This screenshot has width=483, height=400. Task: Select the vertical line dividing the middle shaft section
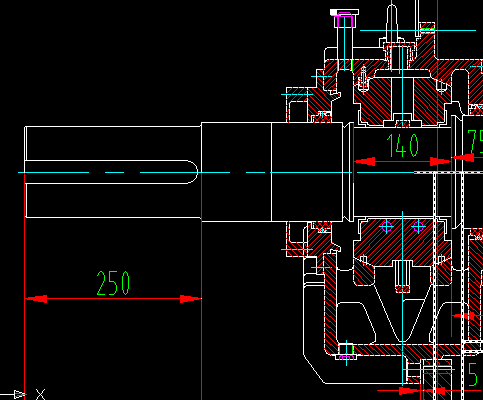271,172
